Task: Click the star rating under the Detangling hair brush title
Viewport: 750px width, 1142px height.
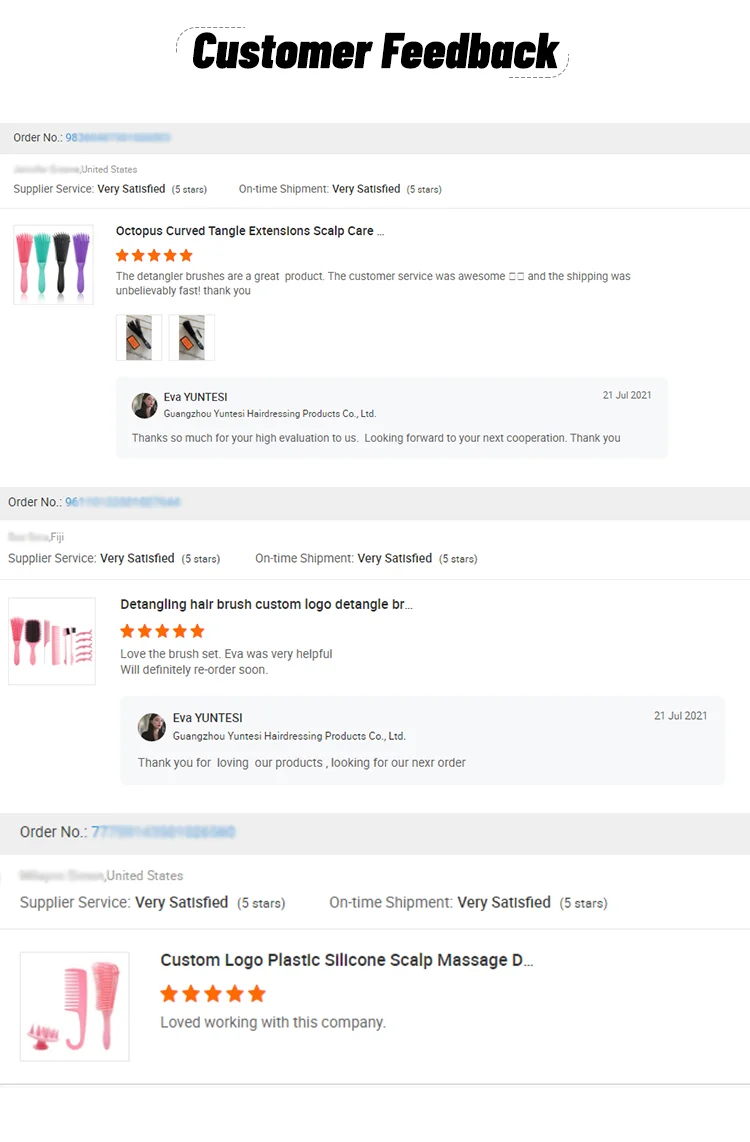Action: [x=162, y=631]
